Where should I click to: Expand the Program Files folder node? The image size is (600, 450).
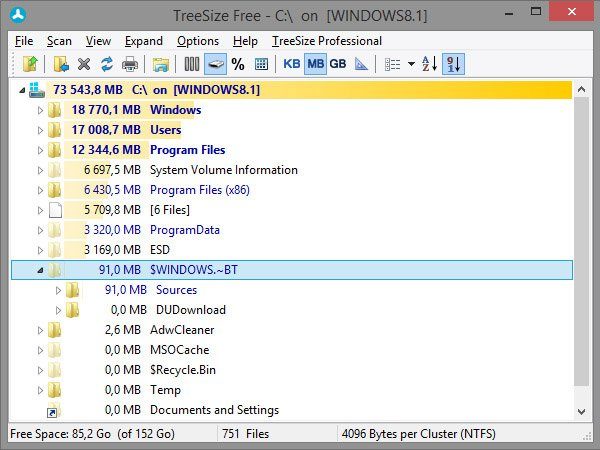tap(40, 150)
